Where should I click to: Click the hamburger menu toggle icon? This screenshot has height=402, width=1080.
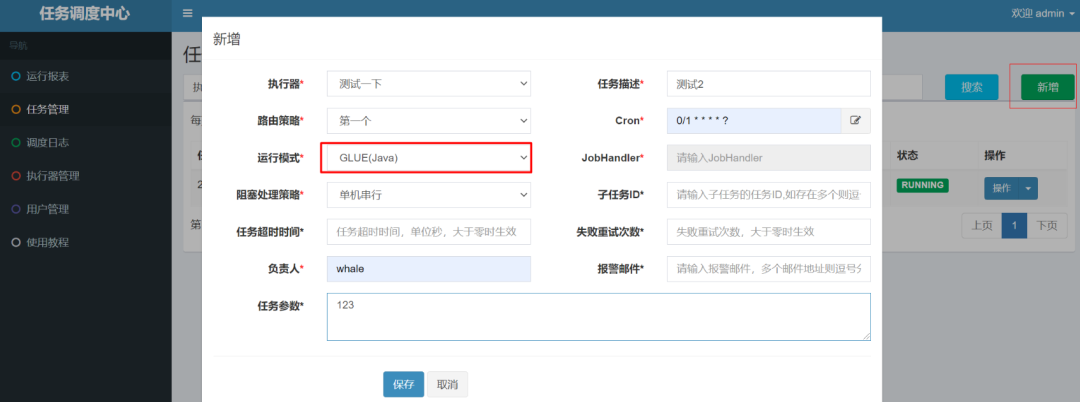[x=187, y=14]
